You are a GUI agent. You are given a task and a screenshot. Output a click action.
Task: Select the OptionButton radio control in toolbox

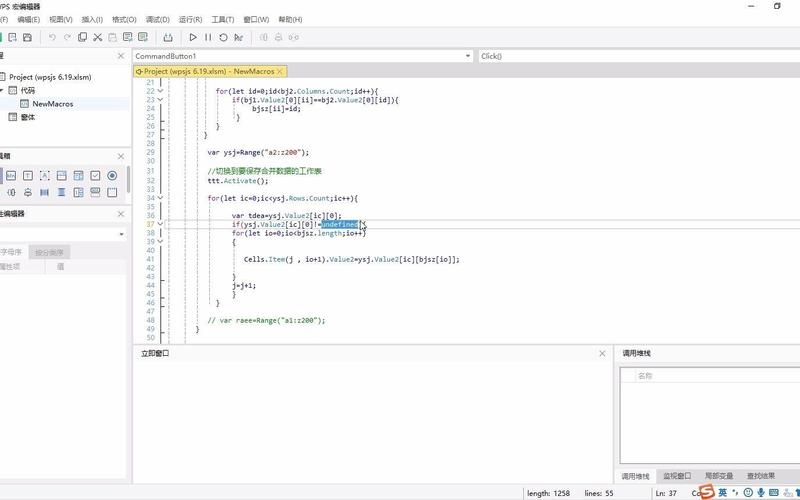tap(112, 176)
